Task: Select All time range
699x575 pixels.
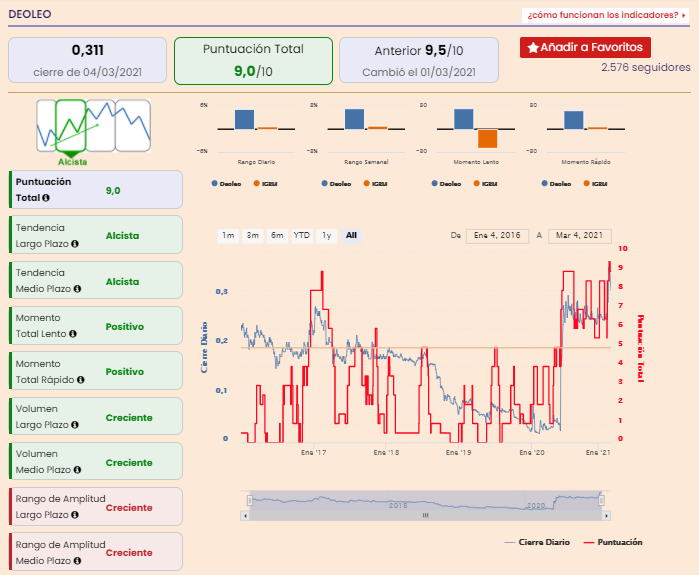Action: [351, 235]
